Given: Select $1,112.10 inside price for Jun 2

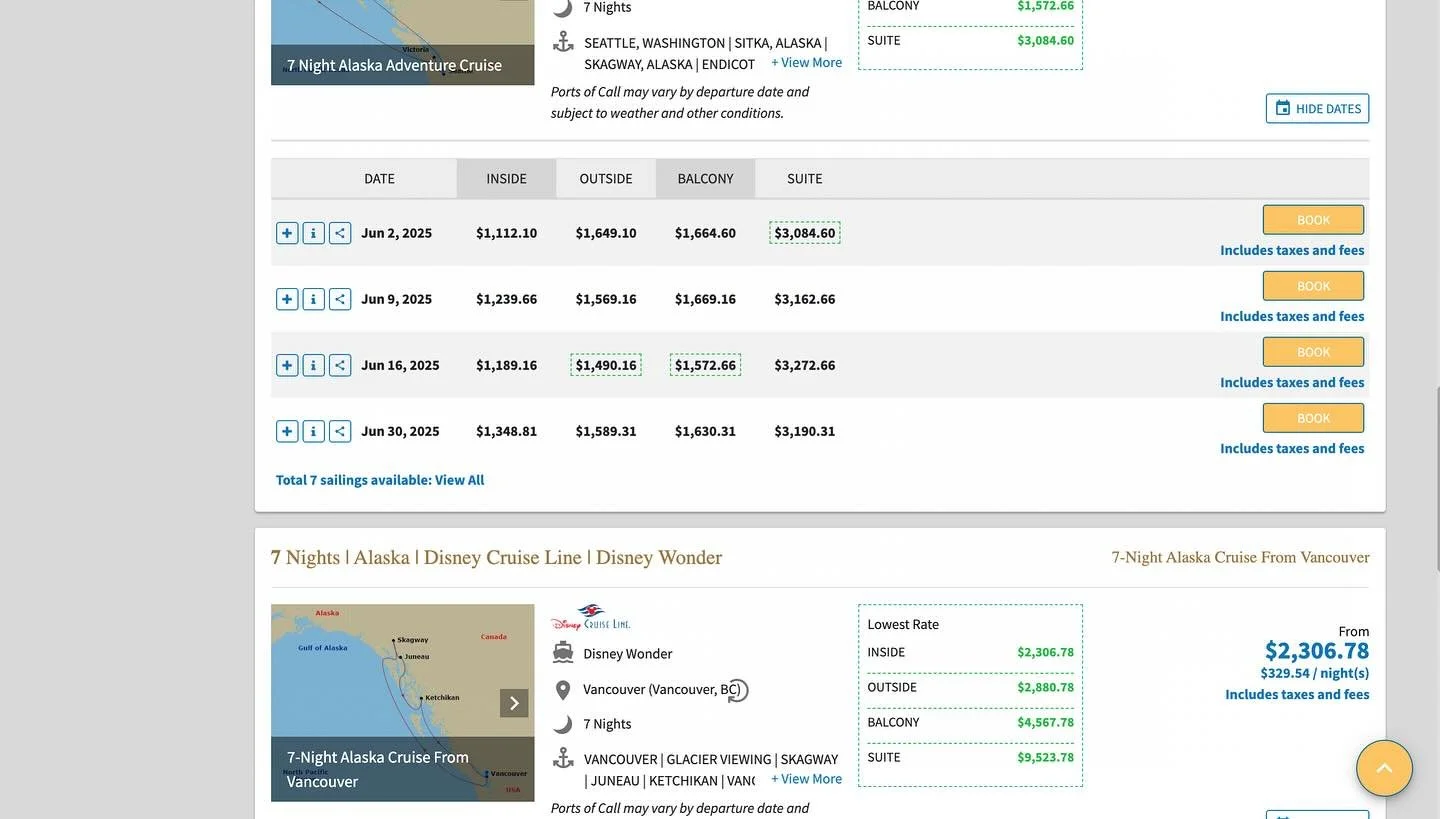Looking at the screenshot, I should [506, 233].
